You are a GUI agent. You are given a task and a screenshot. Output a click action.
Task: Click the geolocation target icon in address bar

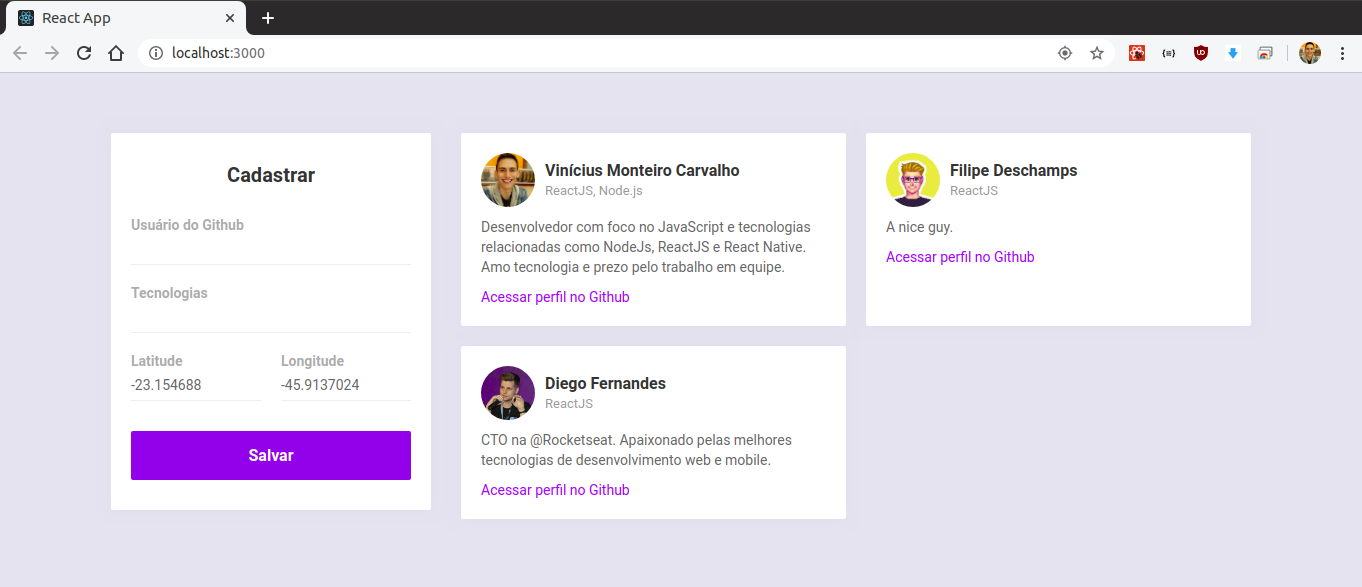coord(1065,52)
